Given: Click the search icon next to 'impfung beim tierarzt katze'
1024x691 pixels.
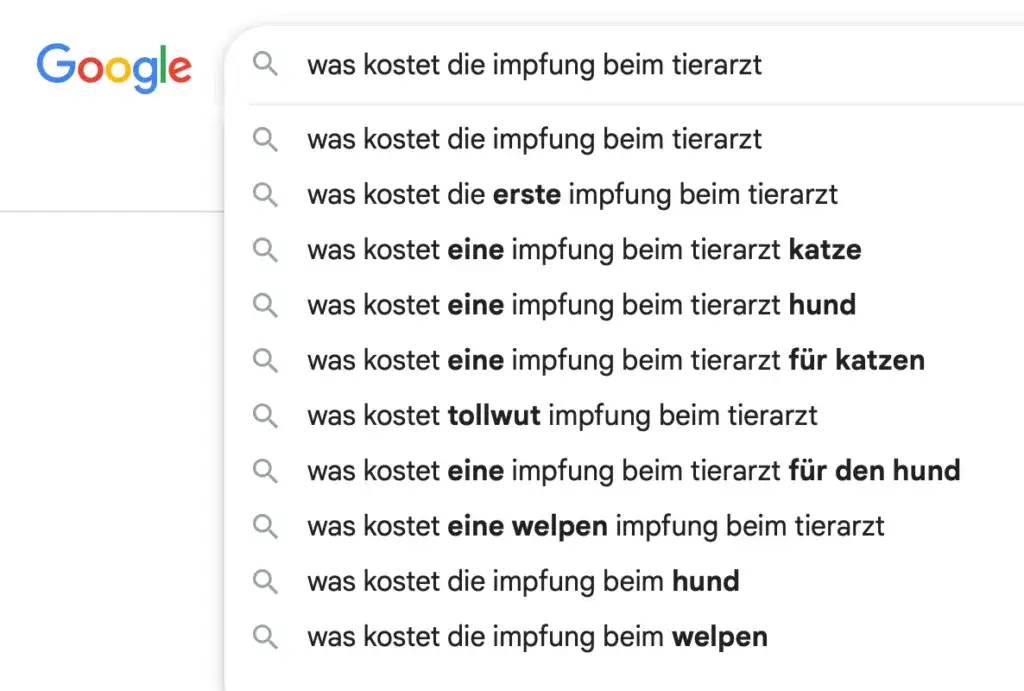Looking at the screenshot, I should (265, 249).
